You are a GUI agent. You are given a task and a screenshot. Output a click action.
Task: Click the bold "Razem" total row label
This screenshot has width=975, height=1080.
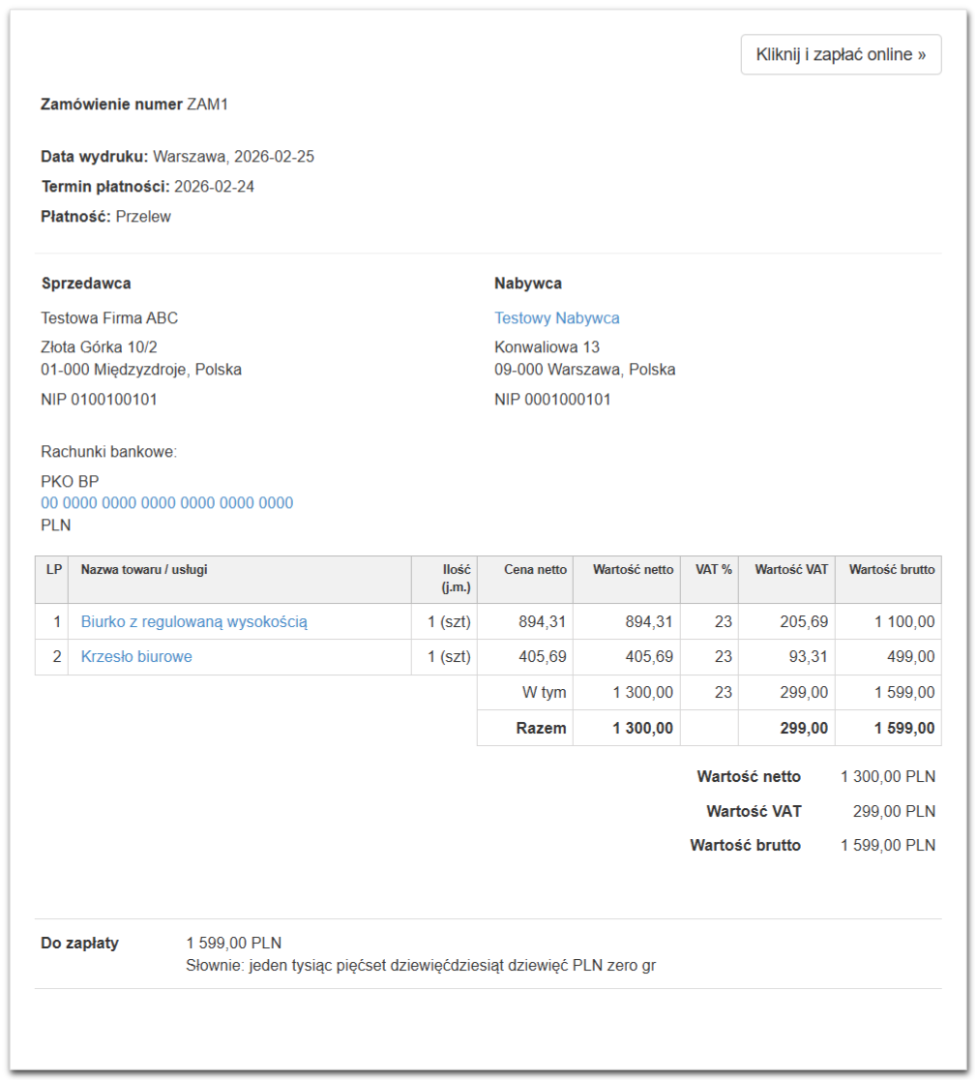click(x=541, y=728)
